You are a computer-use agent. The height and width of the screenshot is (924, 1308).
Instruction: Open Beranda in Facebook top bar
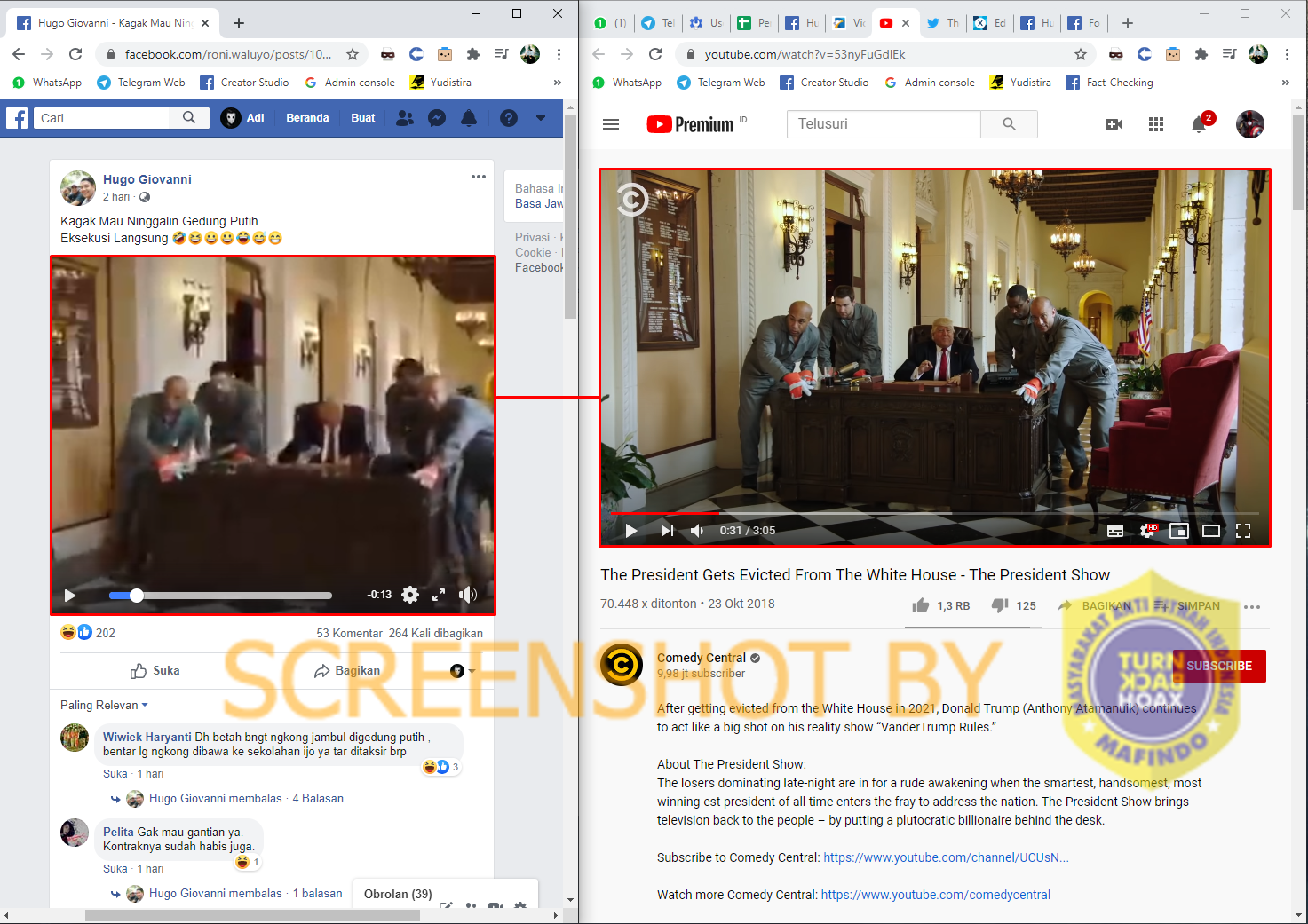[x=307, y=118]
